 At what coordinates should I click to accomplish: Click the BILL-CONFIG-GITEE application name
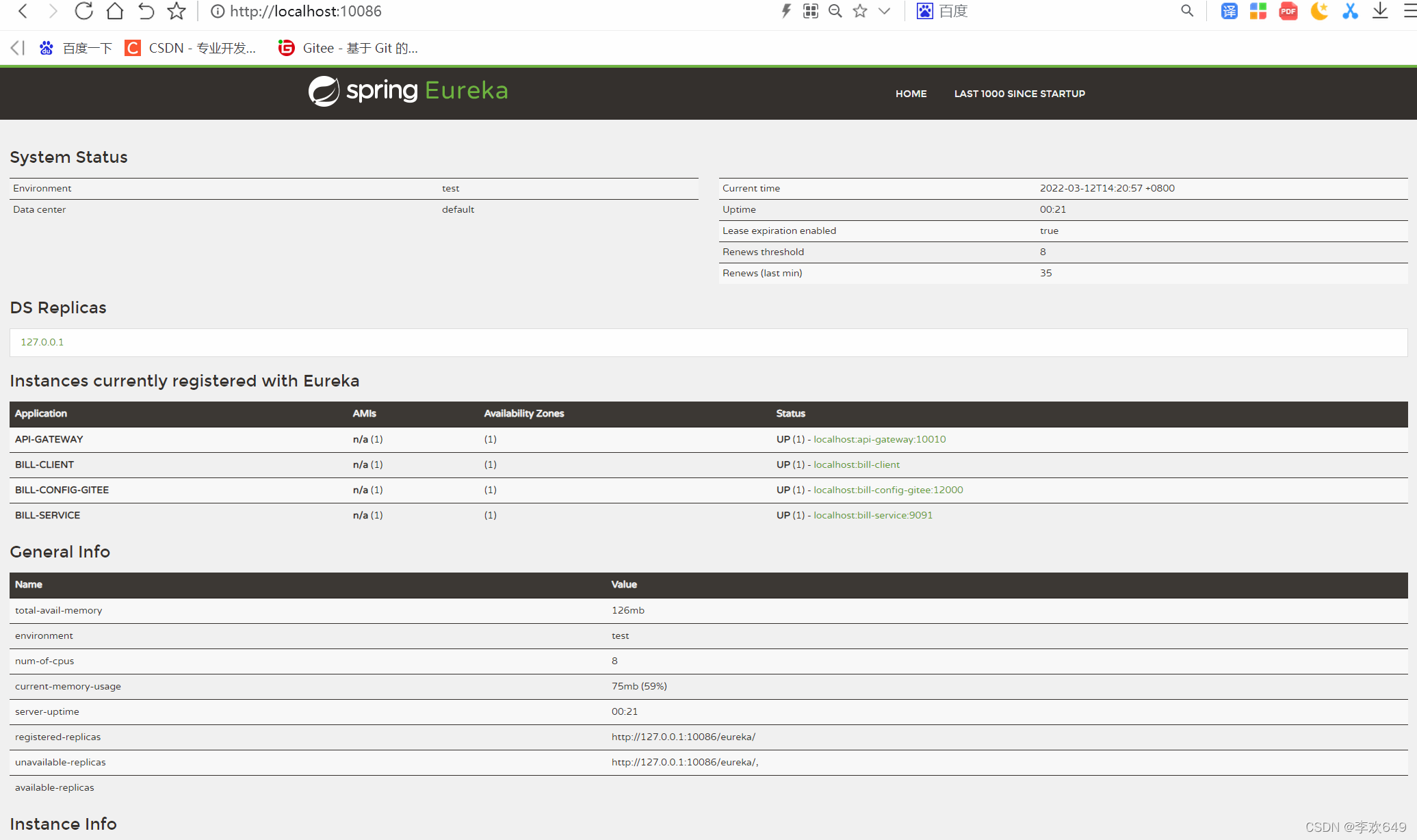[x=62, y=490]
